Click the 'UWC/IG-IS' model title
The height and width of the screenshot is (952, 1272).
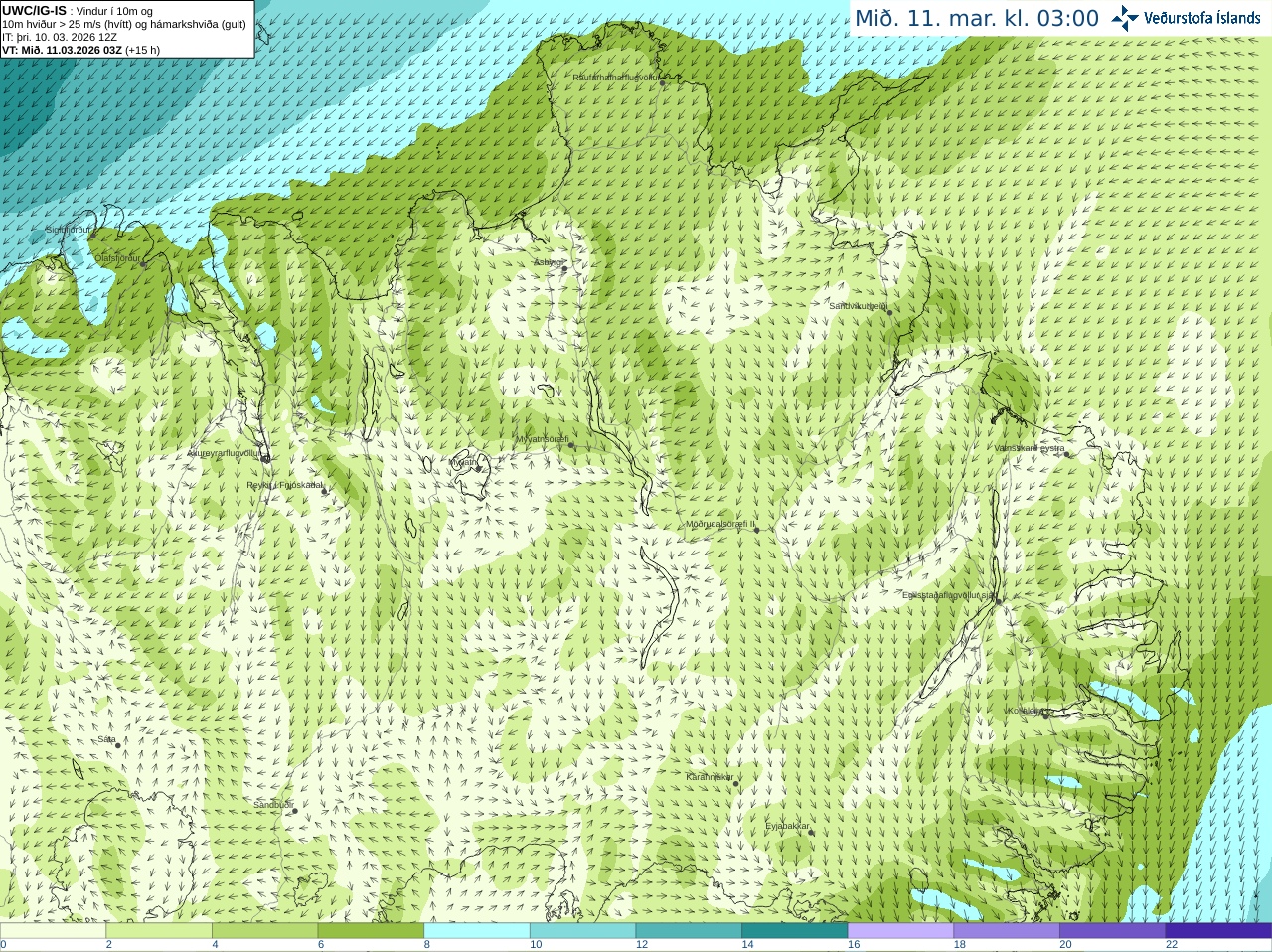pyautogui.click(x=35, y=11)
